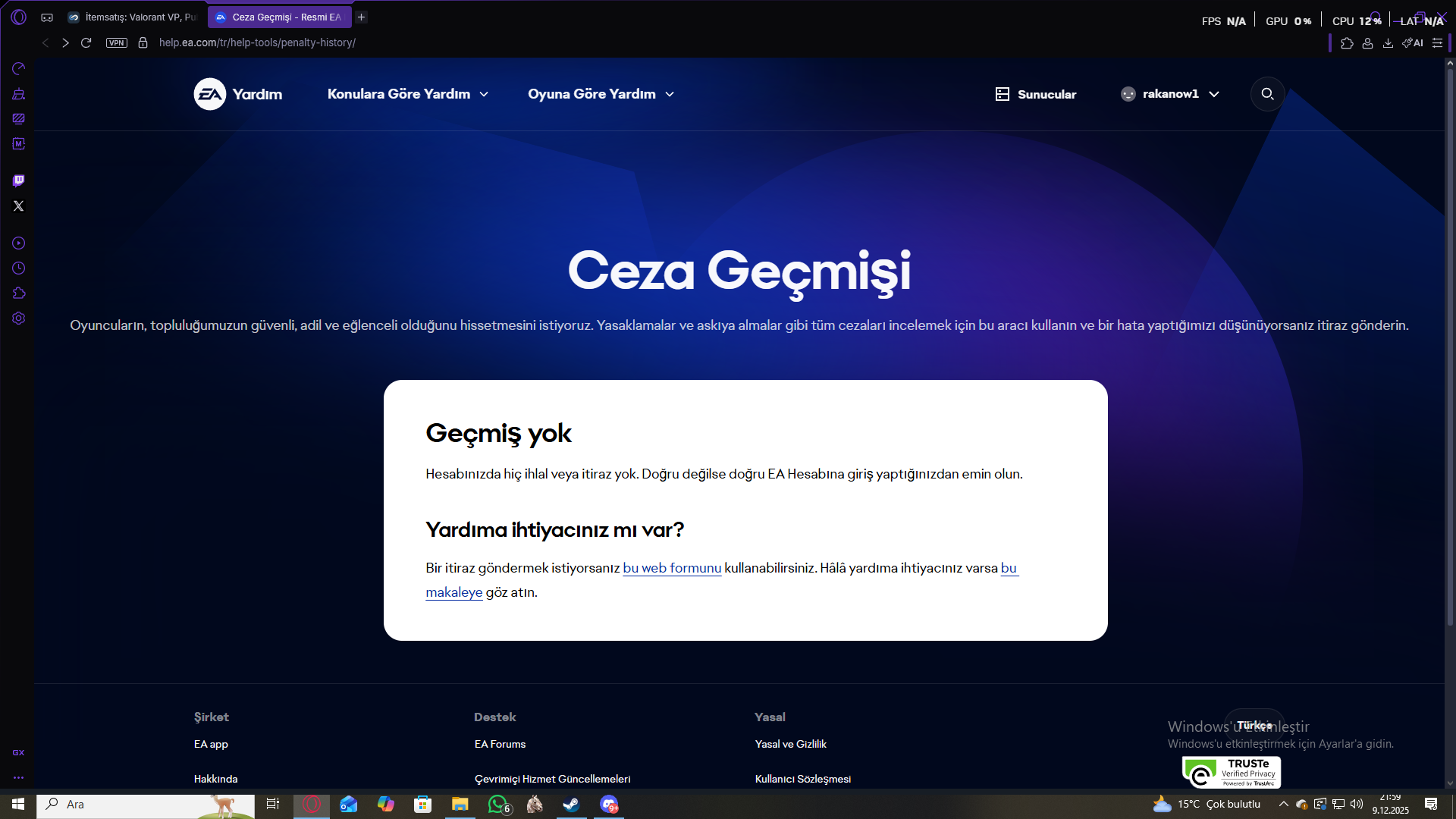Click the page vertical scrollbar
The height and width of the screenshot is (819, 1456).
(x=1450, y=347)
